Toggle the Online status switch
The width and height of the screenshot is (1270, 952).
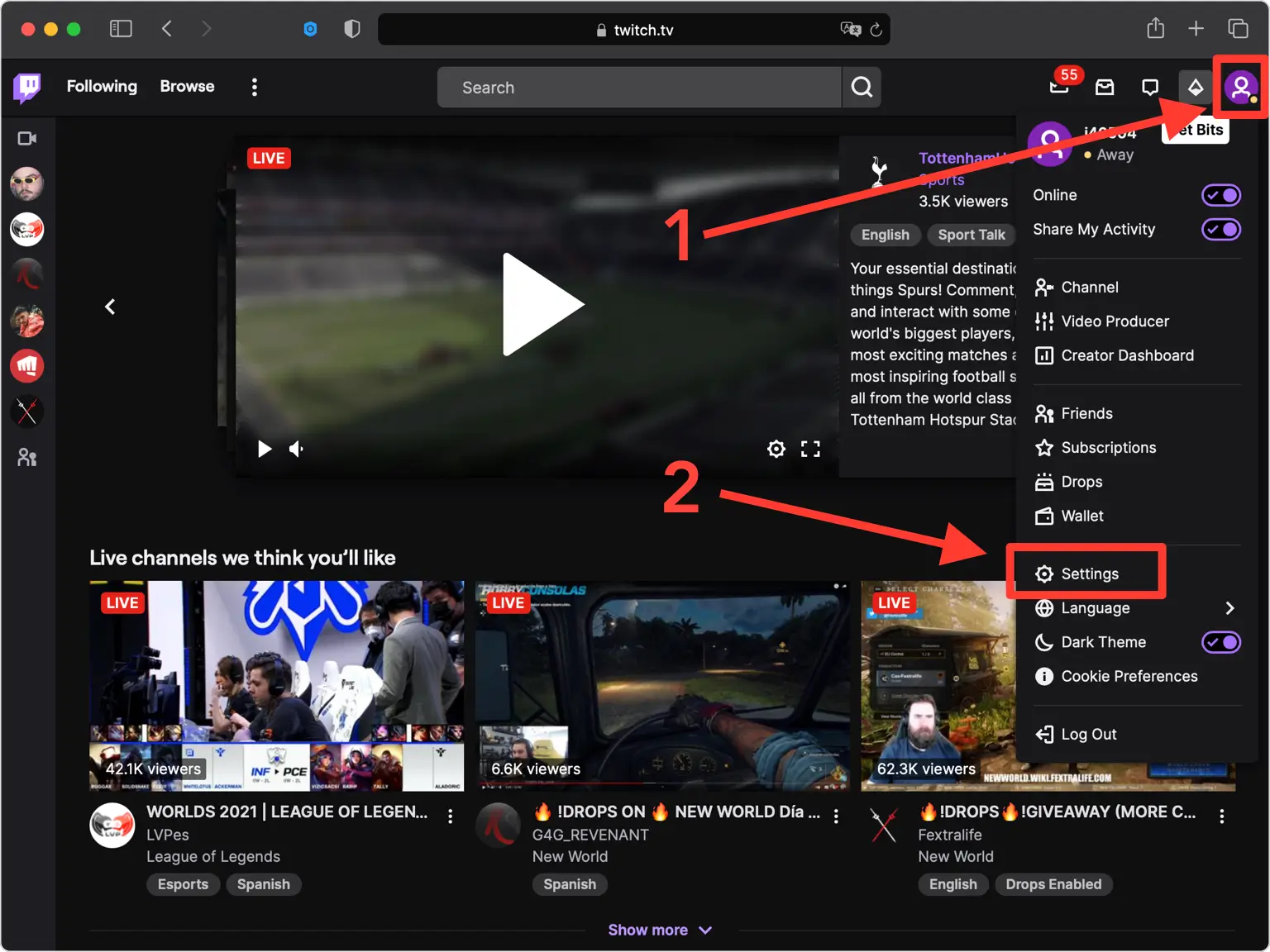point(1220,195)
